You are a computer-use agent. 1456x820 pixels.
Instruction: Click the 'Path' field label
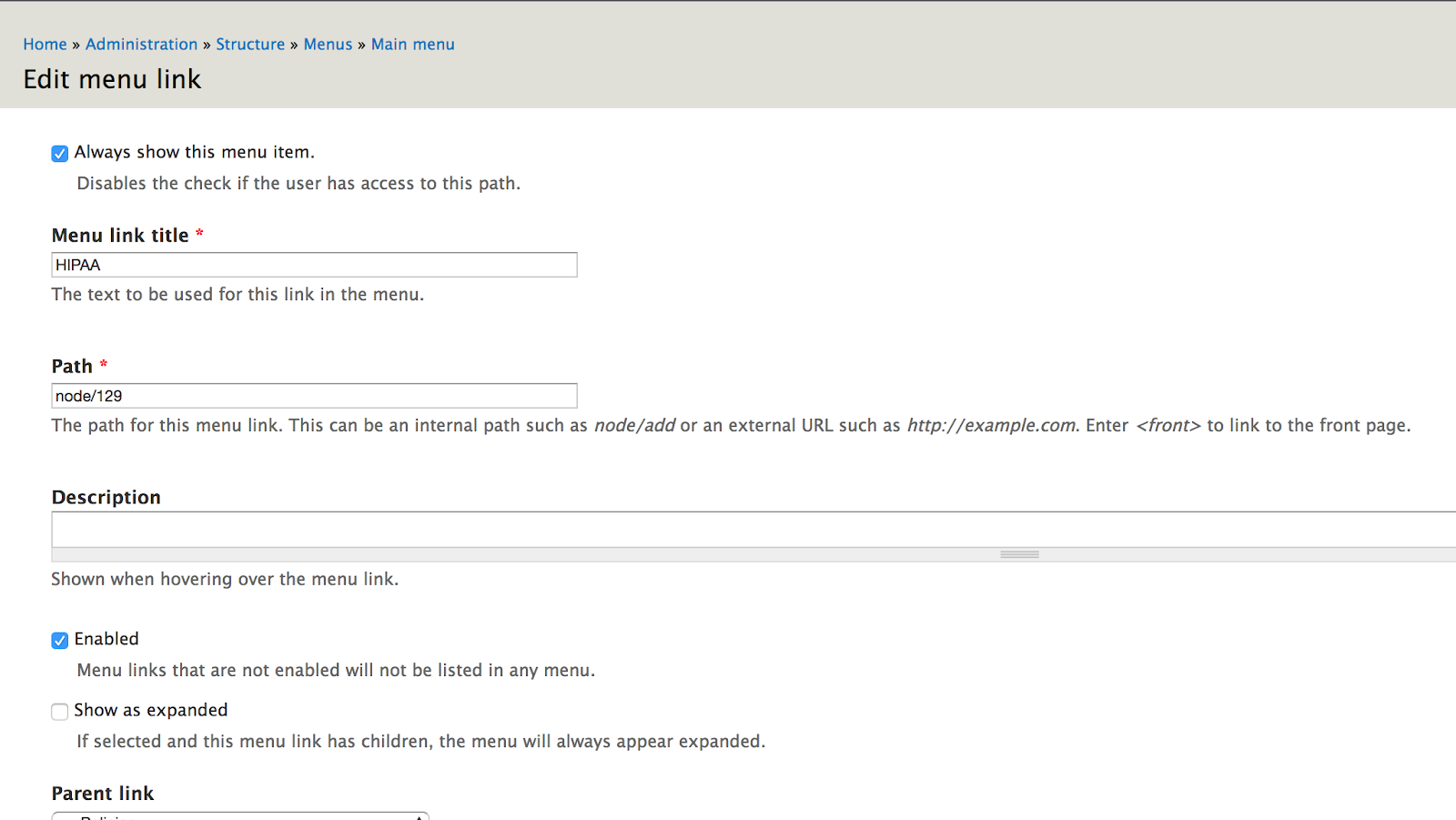click(x=72, y=367)
